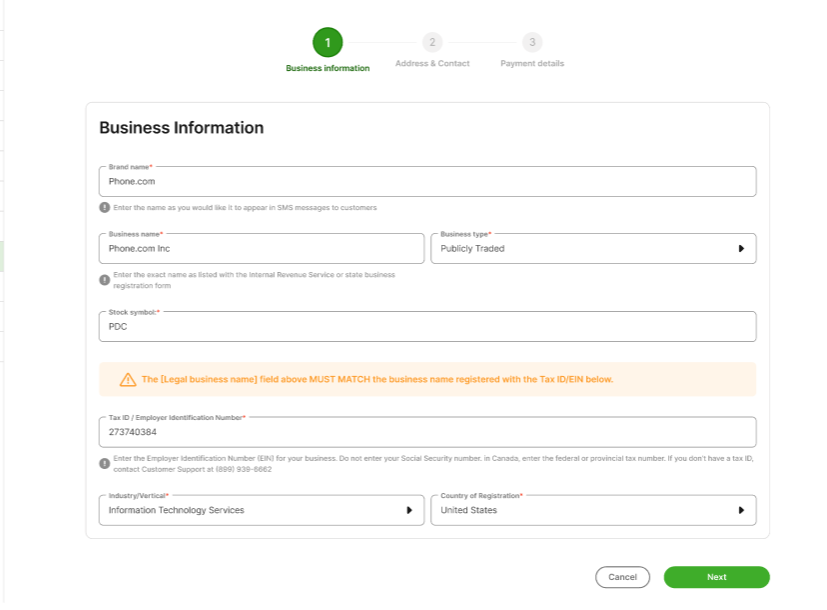Select the 'Business information' step label
827x610 pixels.
point(327,68)
